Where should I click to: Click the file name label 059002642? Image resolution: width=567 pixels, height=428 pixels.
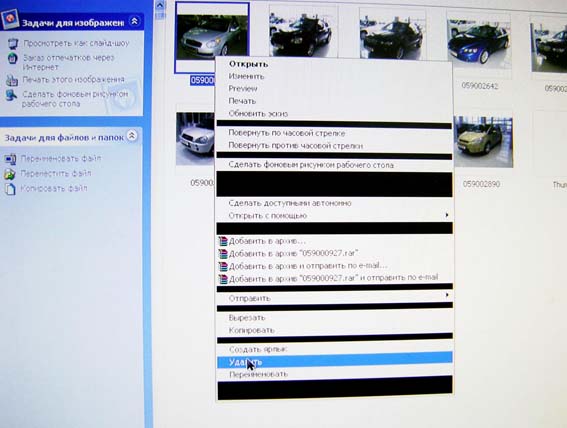click(x=480, y=86)
